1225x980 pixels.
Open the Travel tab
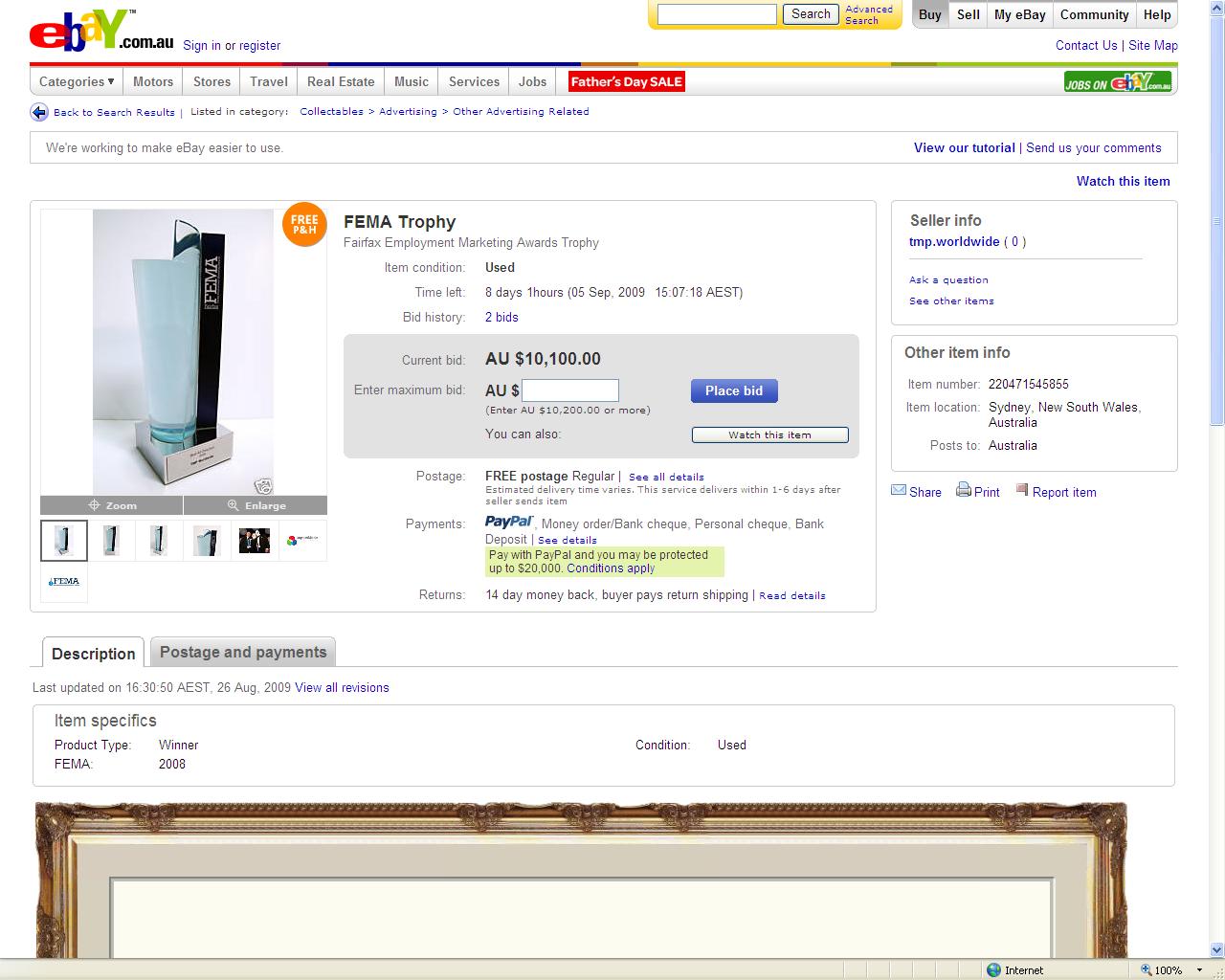tap(269, 81)
